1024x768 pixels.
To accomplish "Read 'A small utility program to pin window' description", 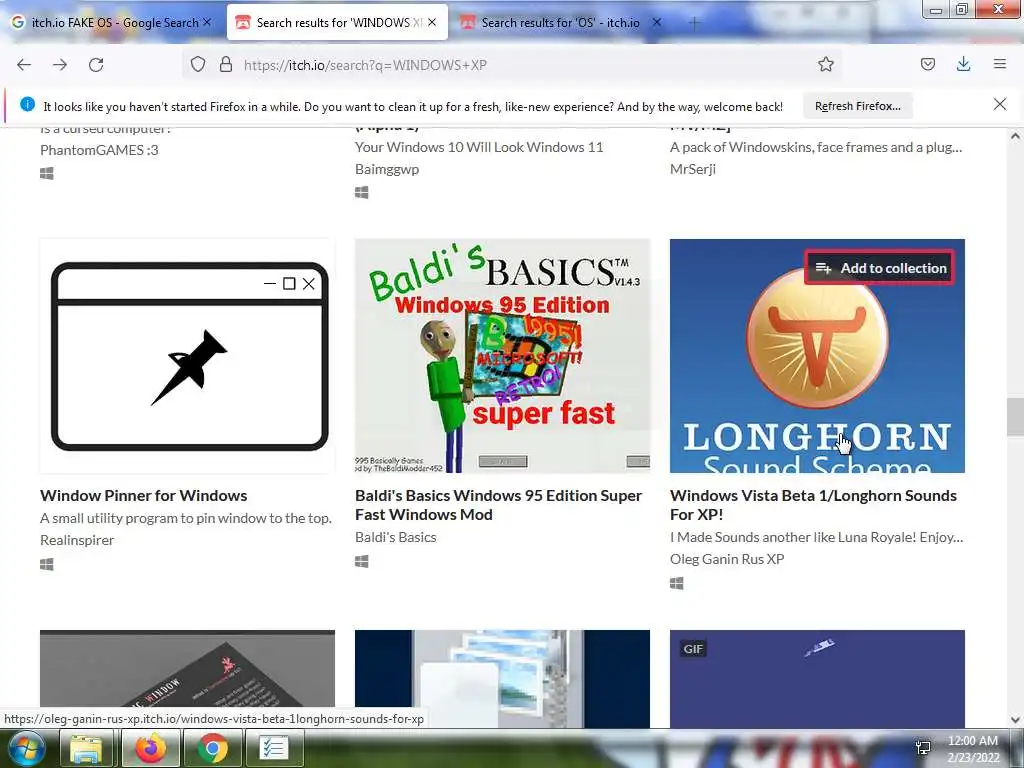I will [x=185, y=518].
